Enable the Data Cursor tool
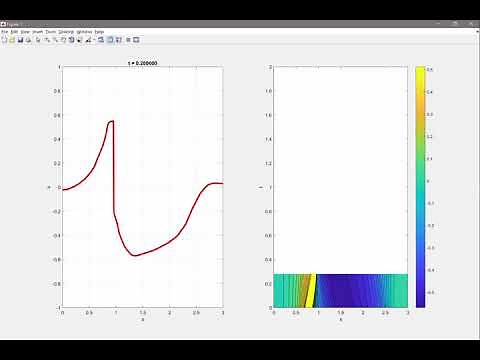The height and width of the screenshot is (360, 480). coord(79,40)
